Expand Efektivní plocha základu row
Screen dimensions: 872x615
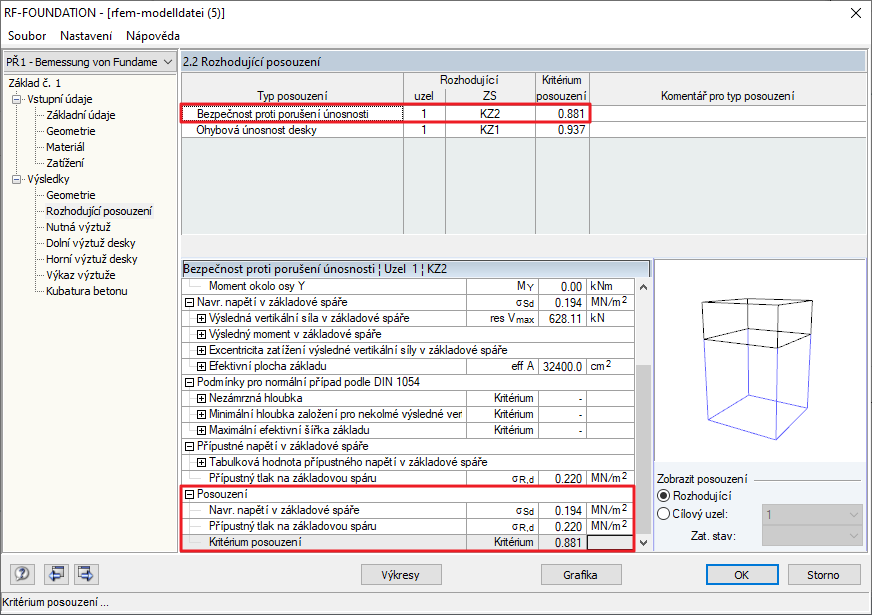click(201, 366)
